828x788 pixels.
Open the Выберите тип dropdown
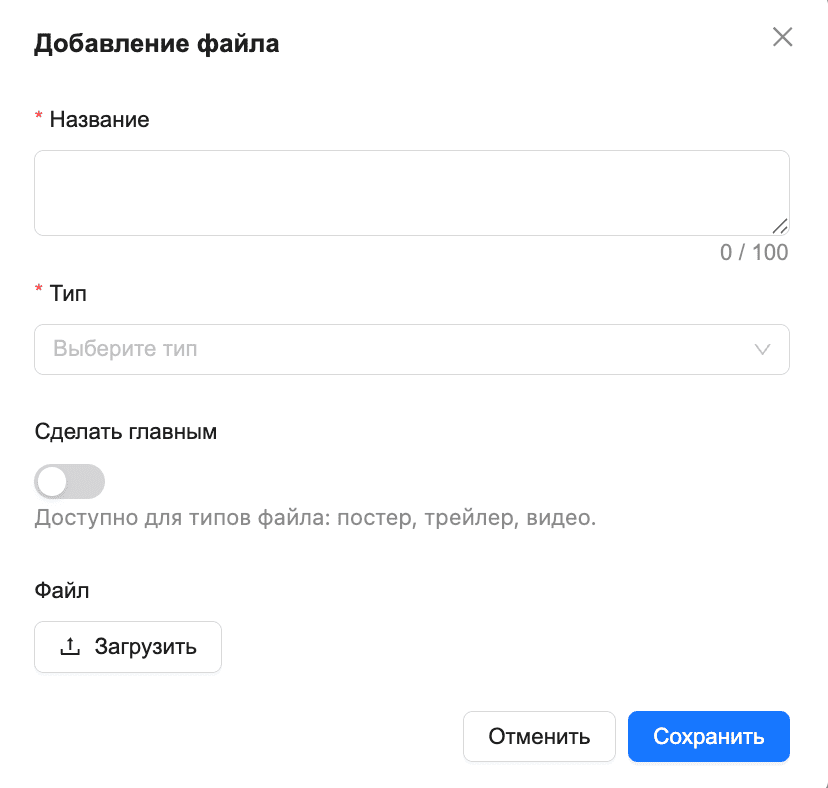[x=412, y=350]
